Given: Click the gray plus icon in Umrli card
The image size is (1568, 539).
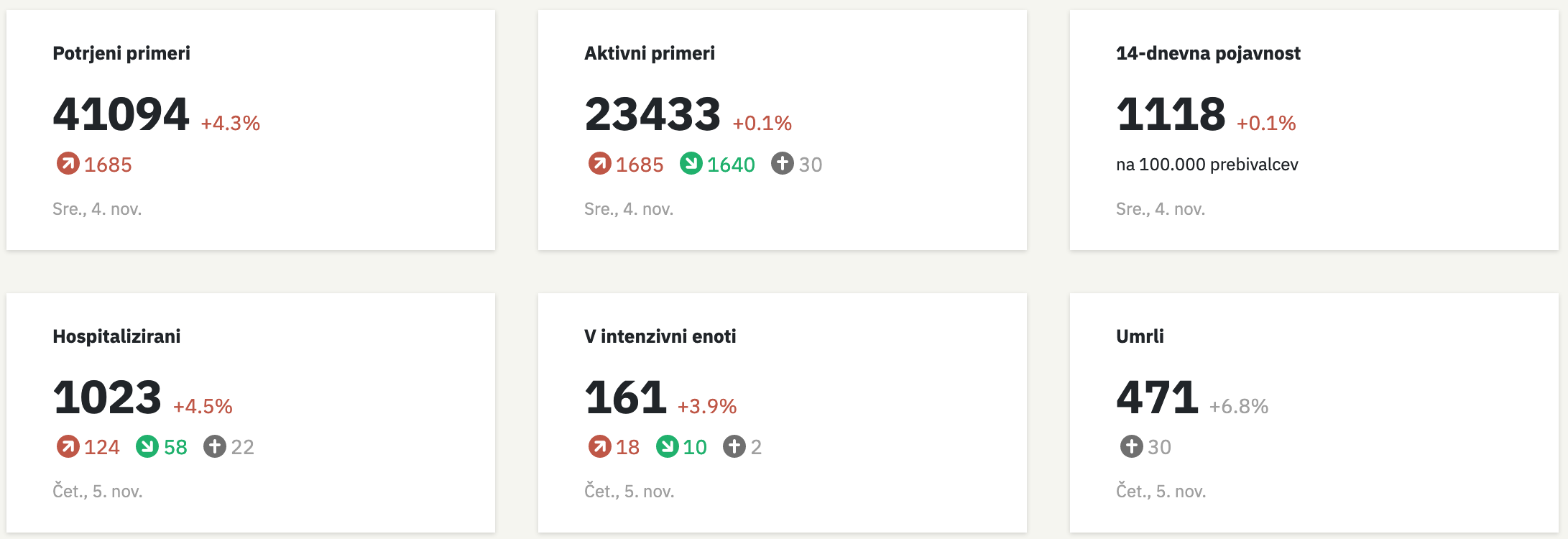Looking at the screenshot, I should tap(1131, 446).
